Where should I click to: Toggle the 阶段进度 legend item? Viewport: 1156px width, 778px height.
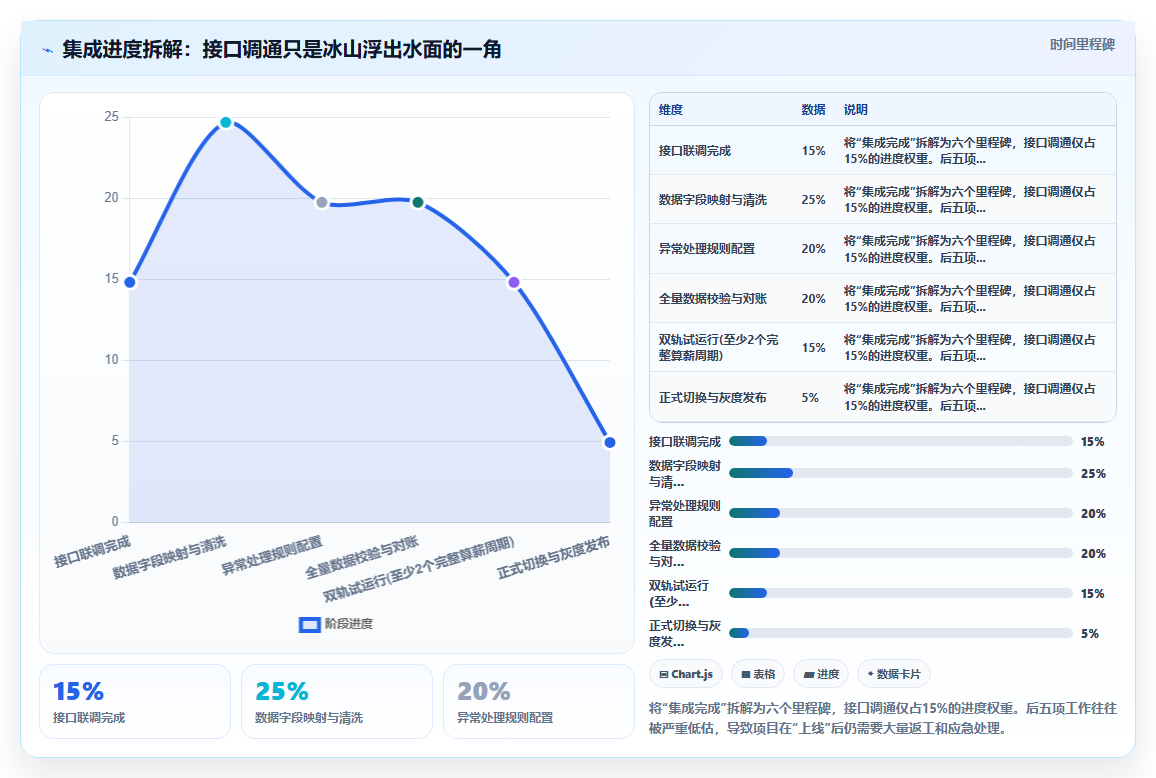coord(336,625)
